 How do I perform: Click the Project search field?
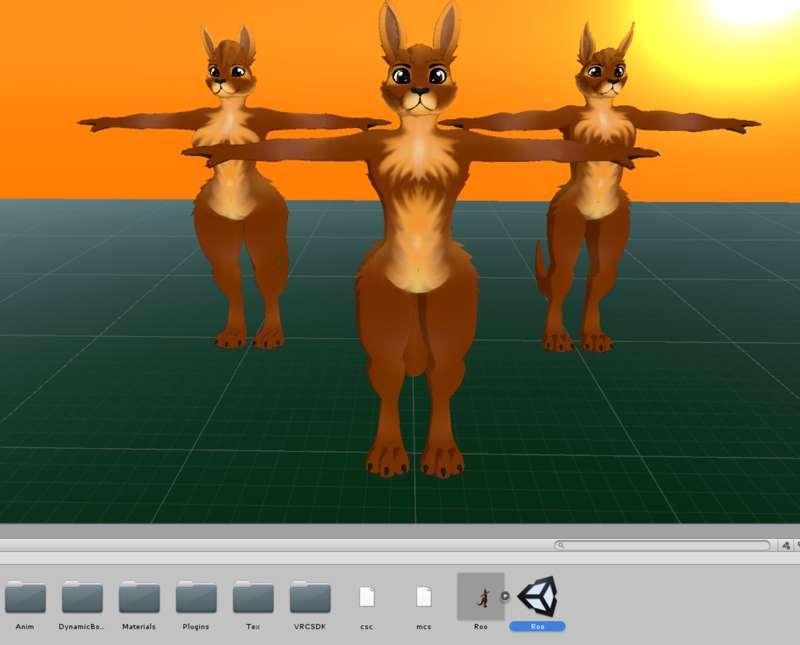pyautogui.click(x=662, y=545)
